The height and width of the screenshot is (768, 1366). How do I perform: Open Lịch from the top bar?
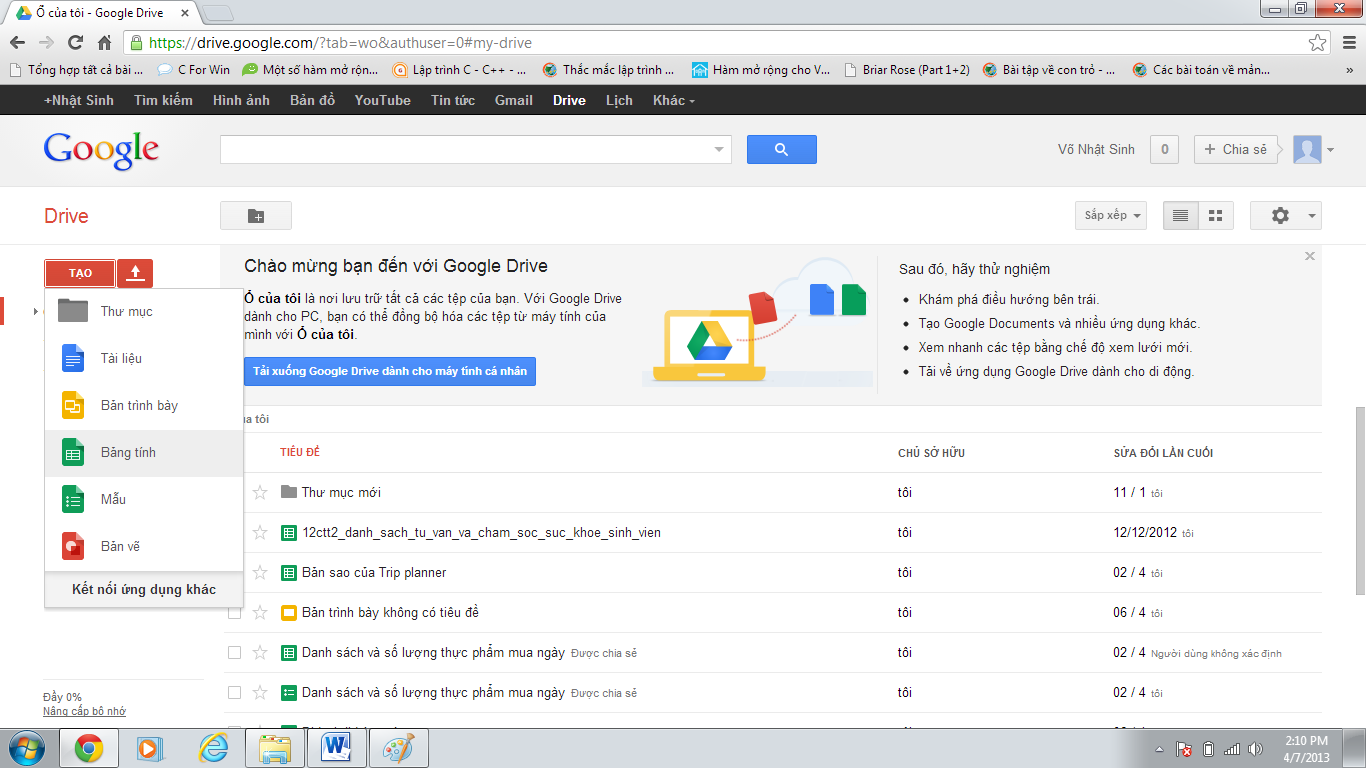(x=619, y=100)
